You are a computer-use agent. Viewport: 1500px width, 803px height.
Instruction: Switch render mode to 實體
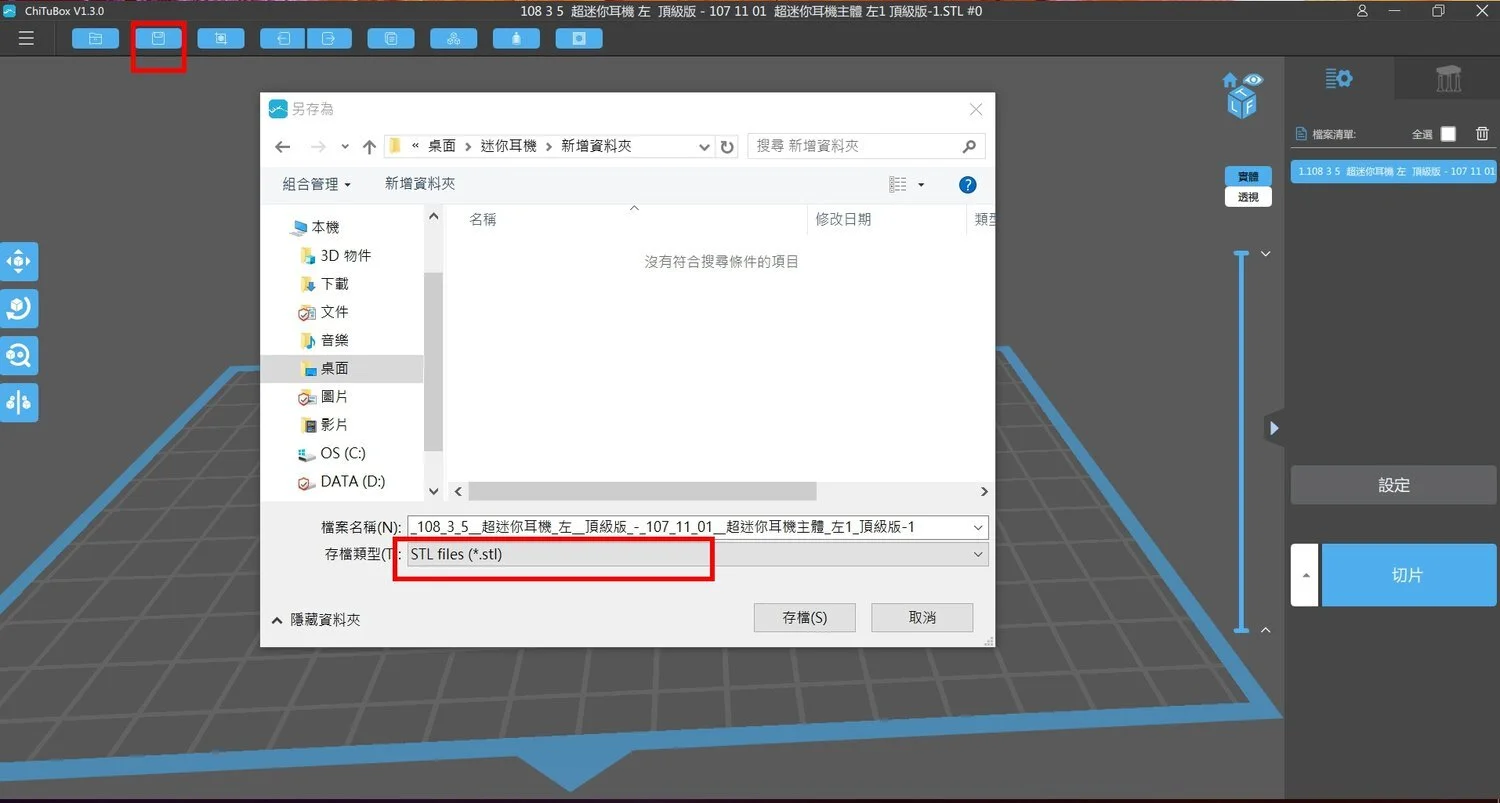(1248, 177)
